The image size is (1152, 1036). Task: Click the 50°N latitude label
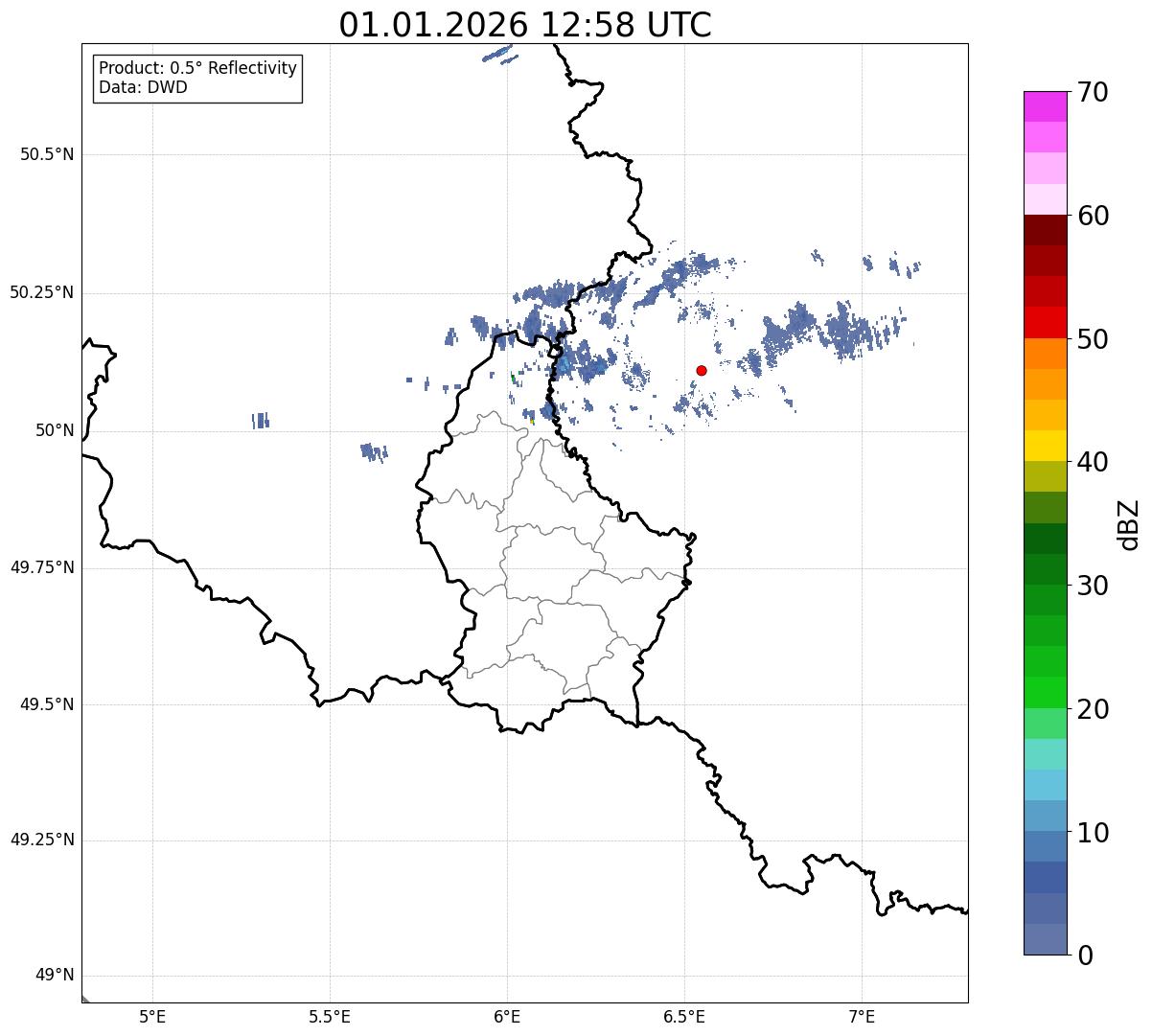click(x=54, y=430)
